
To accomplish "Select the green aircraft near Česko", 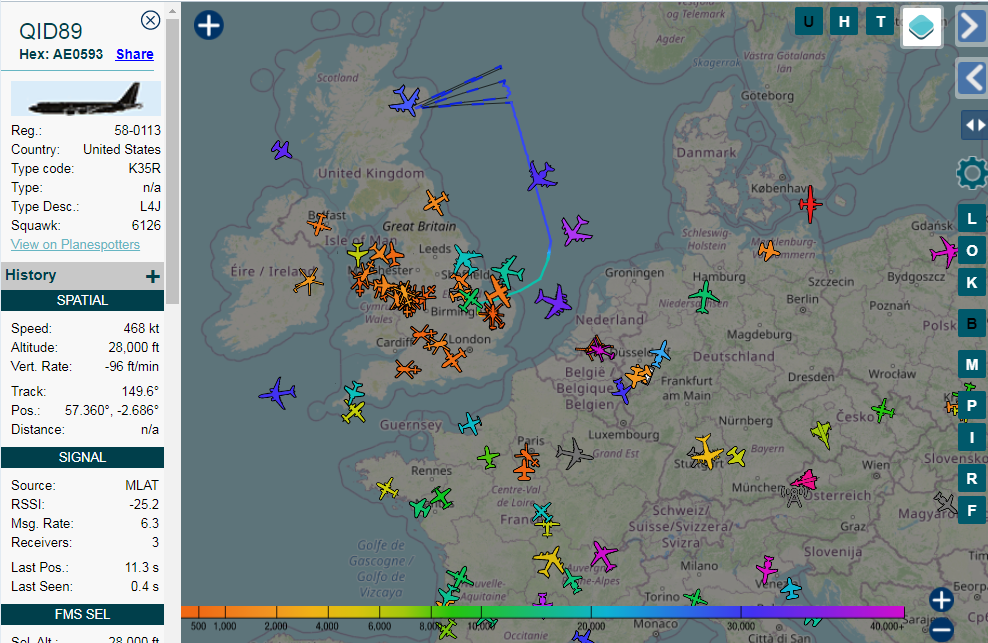I will pyautogui.click(x=883, y=410).
